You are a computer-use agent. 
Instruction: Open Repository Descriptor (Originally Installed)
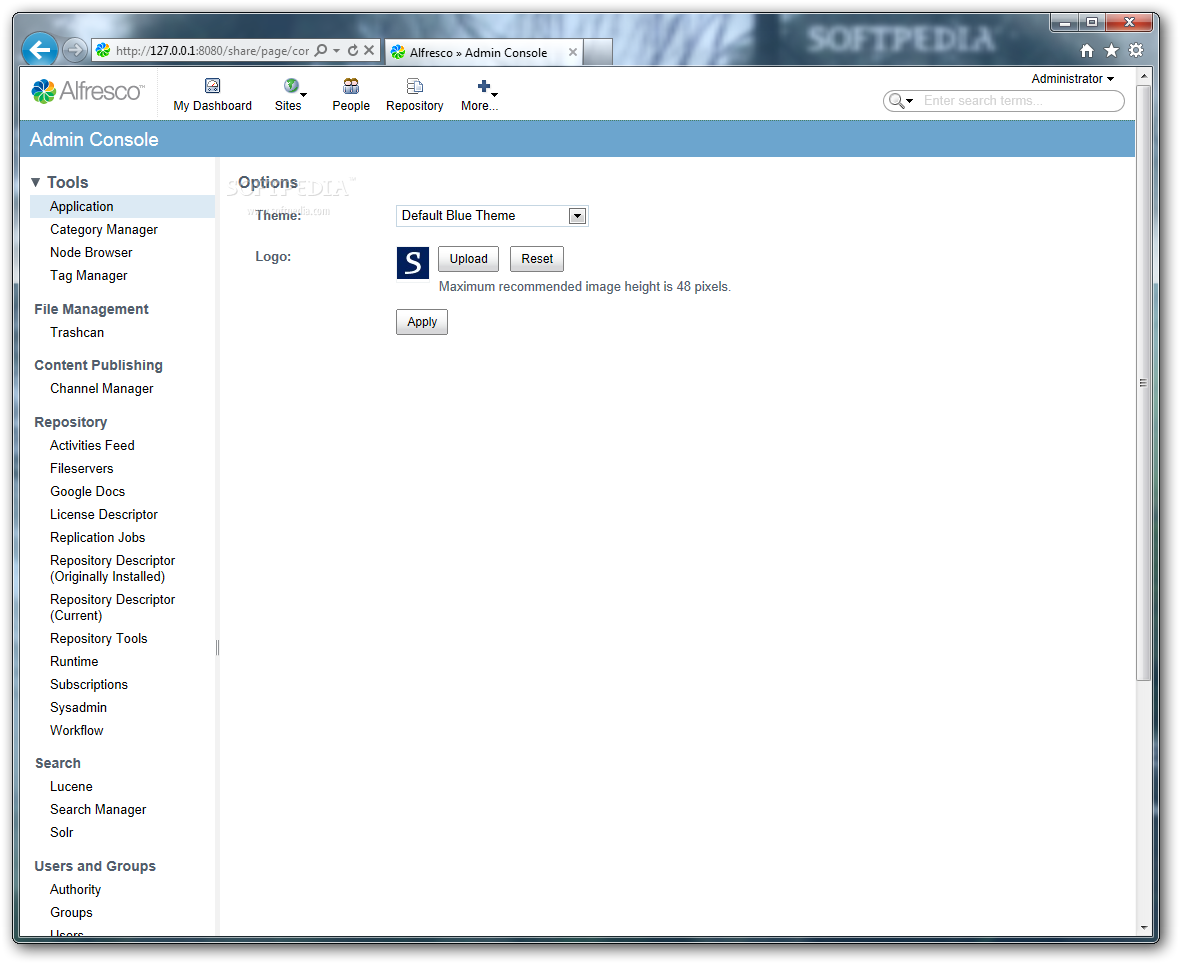coord(112,568)
